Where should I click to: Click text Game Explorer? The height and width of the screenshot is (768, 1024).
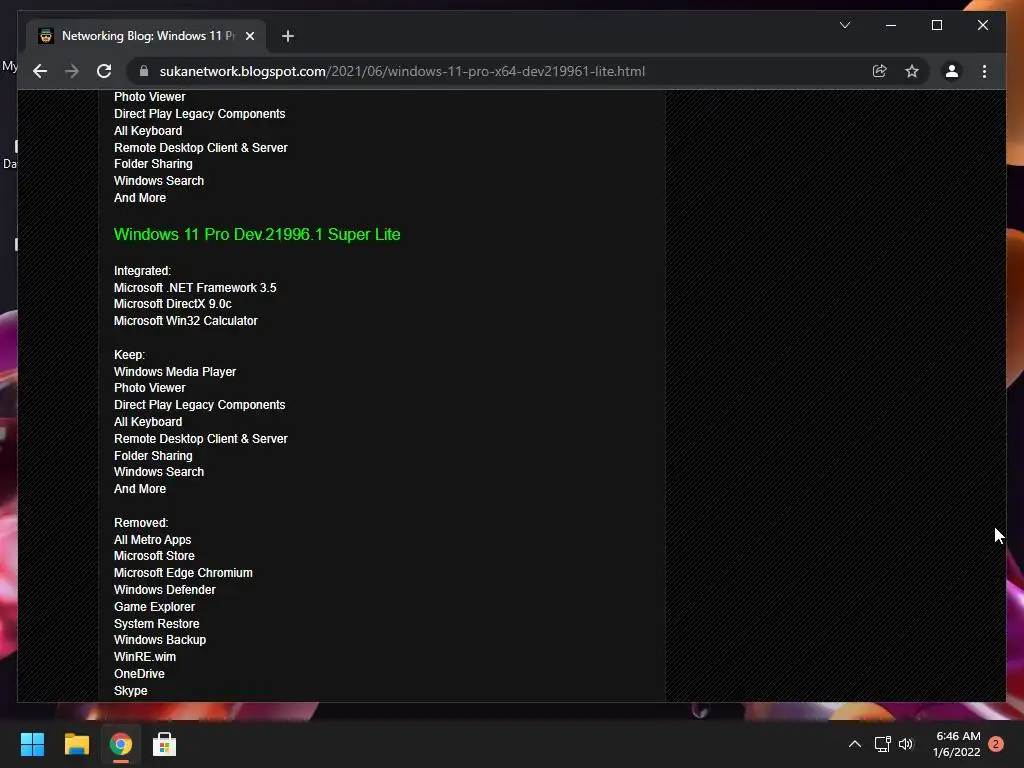(154, 607)
